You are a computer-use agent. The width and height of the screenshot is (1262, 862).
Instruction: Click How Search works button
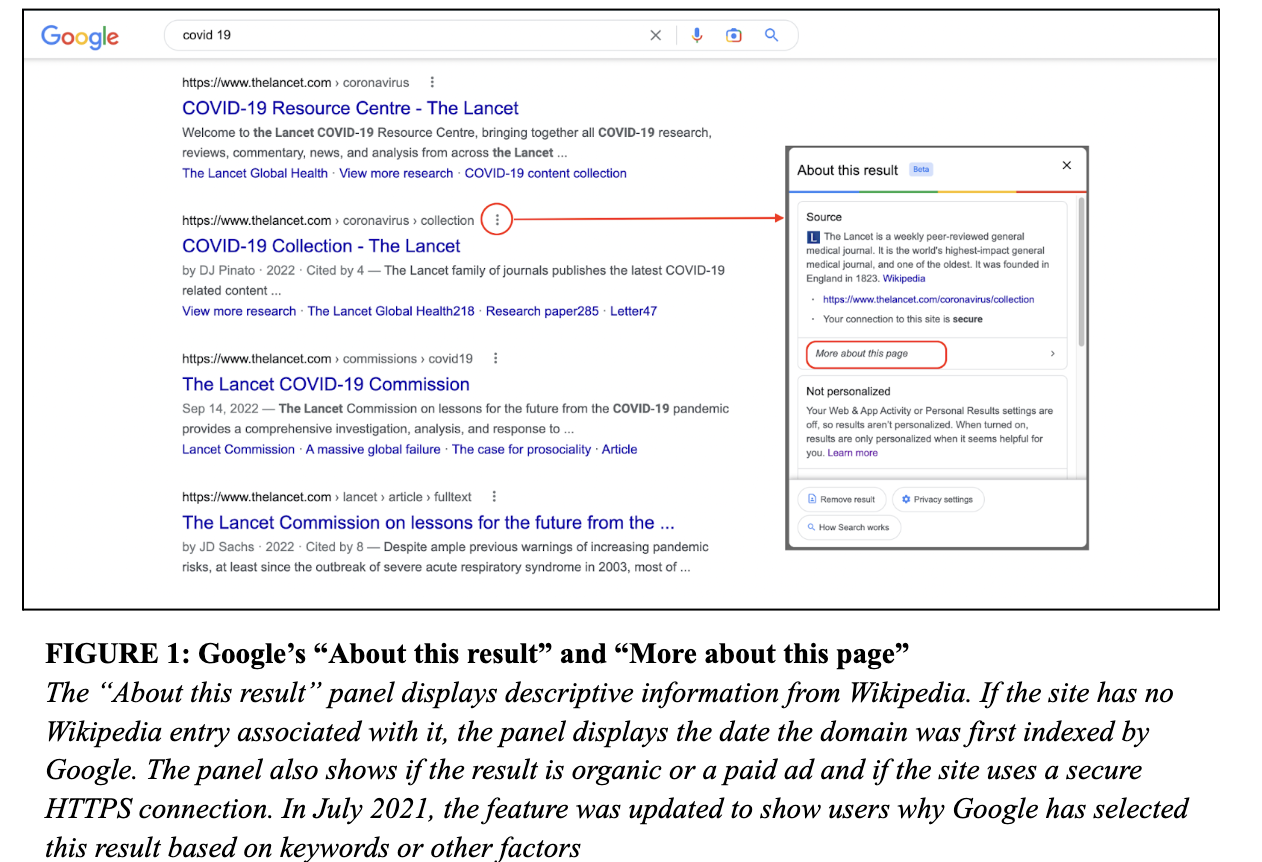(849, 527)
